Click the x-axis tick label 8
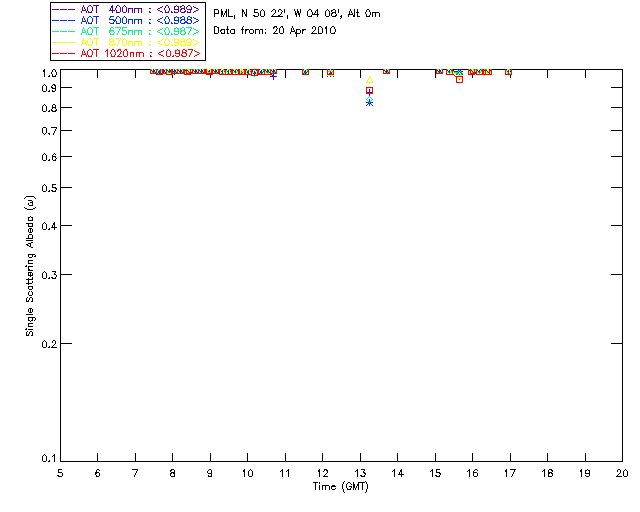 pyautogui.click(x=173, y=473)
